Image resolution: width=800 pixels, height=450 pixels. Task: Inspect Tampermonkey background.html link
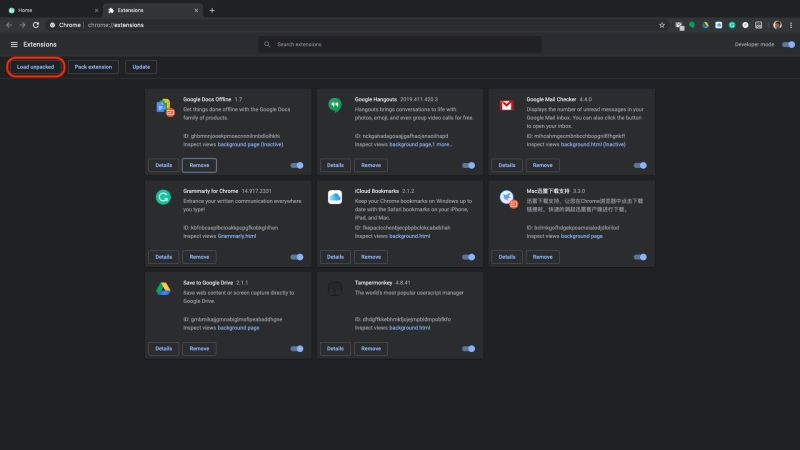(x=410, y=328)
